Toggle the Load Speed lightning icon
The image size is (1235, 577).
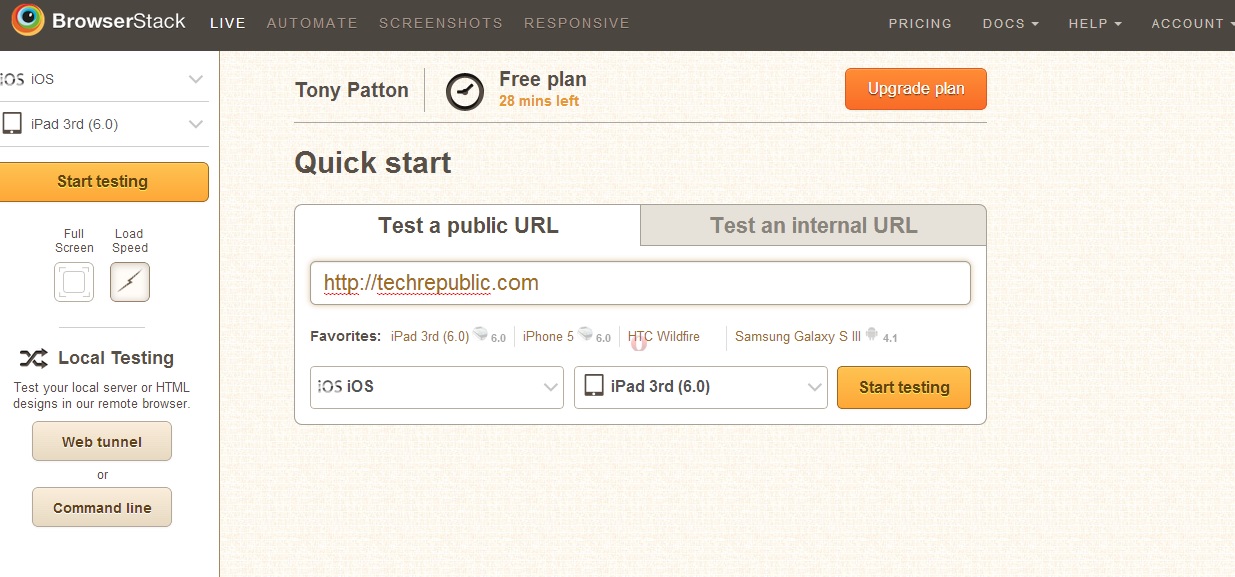point(130,282)
